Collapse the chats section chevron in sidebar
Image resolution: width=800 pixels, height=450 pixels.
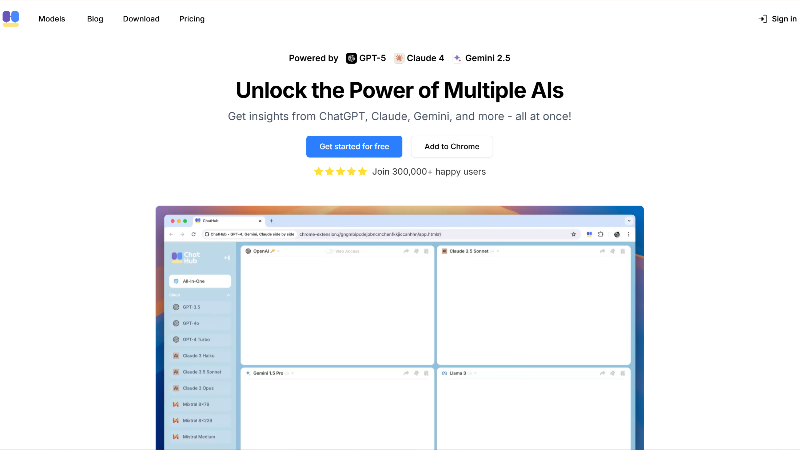coord(228,295)
